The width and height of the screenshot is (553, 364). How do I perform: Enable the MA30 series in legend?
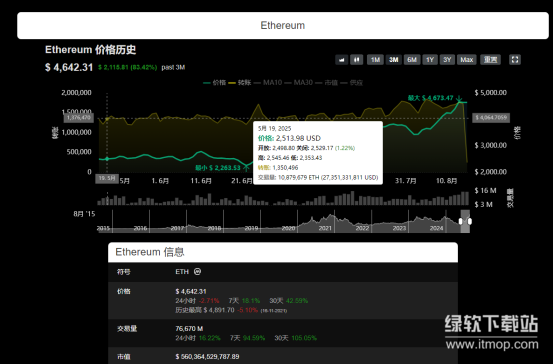click(x=299, y=83)
